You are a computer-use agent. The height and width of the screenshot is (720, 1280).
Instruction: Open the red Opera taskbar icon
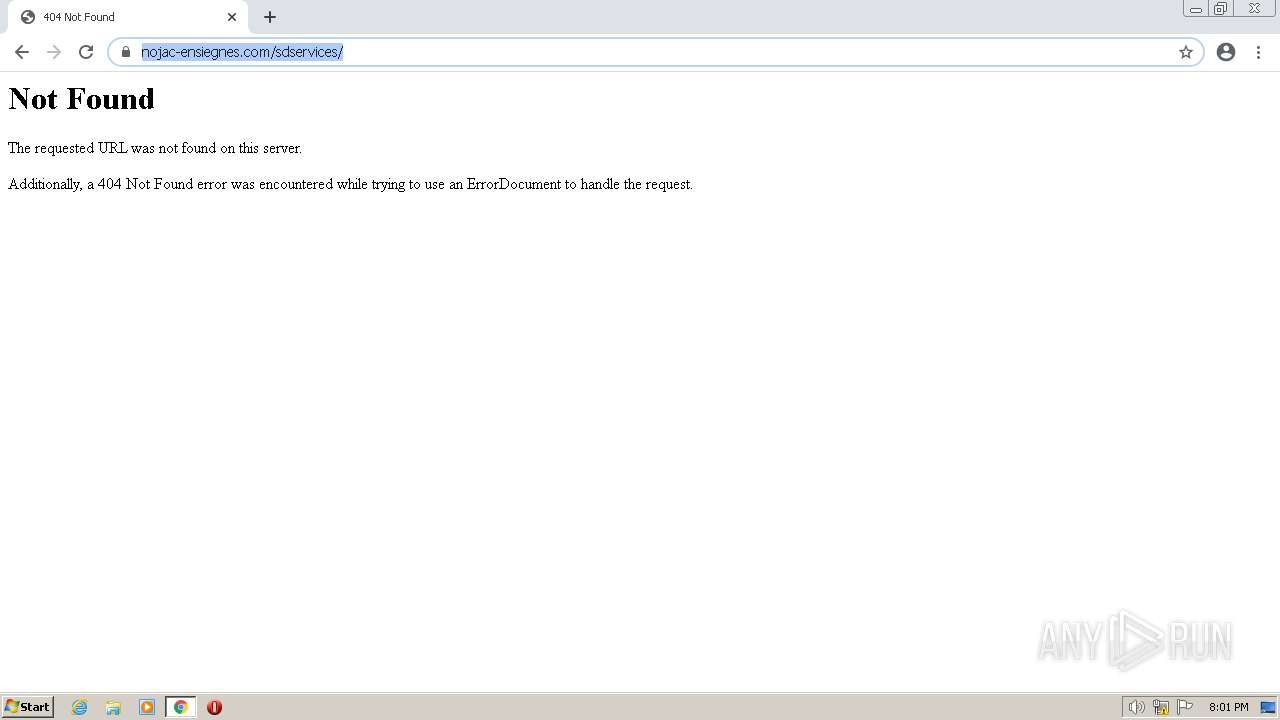[x=214, y=707]
